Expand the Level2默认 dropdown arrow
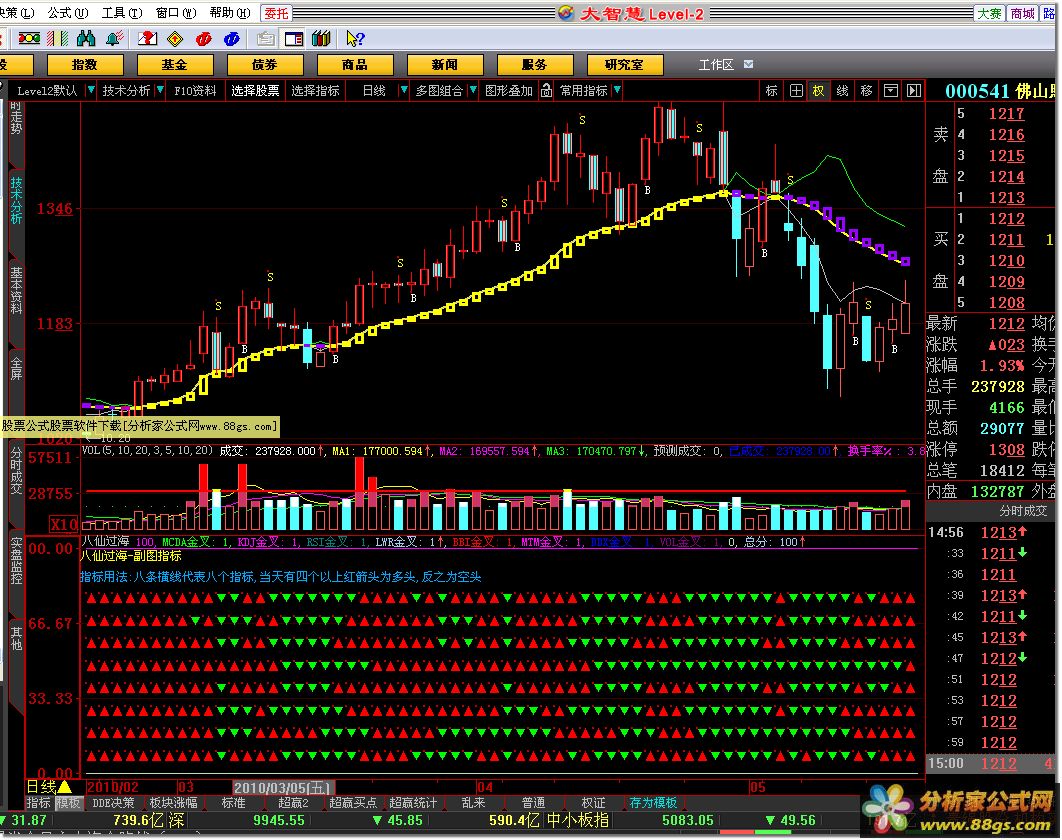 click(90, 90)
